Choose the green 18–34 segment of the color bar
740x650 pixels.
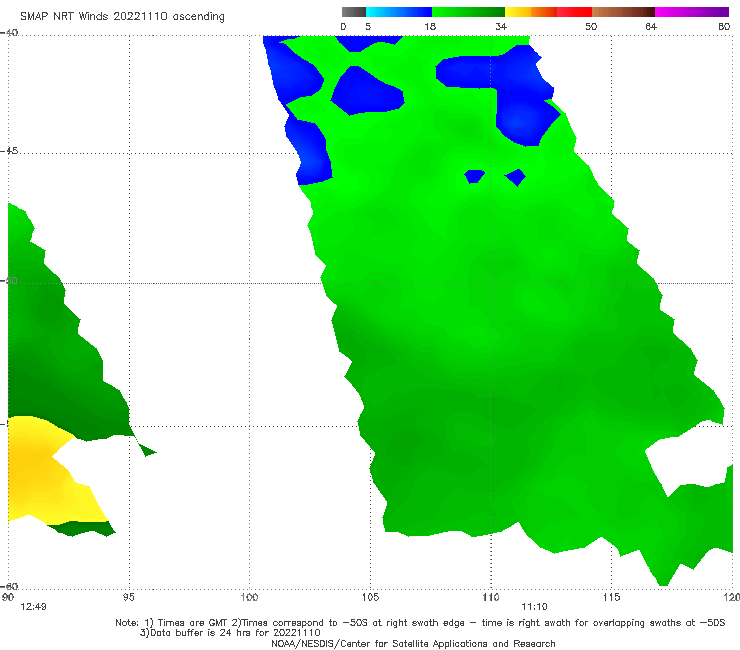[x=468, y=12]
